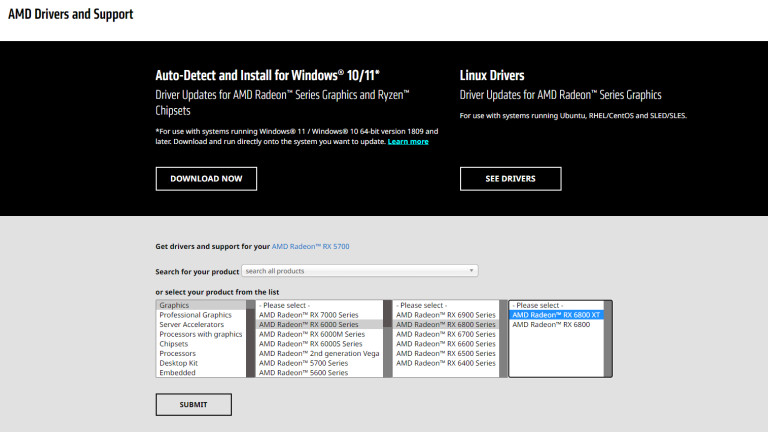The width and height of the screenshot is (768, 432).
Task: Pick Chipsets from the product category list
Action: click(x=174, y=344)
